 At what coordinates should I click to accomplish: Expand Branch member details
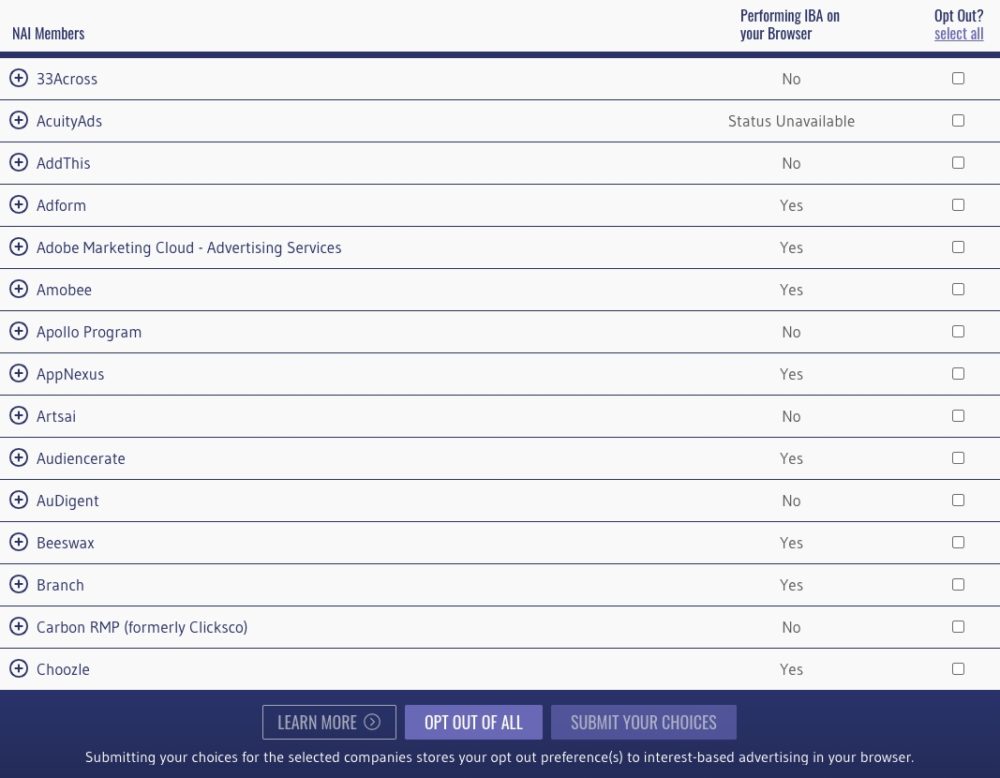(18, 584)
